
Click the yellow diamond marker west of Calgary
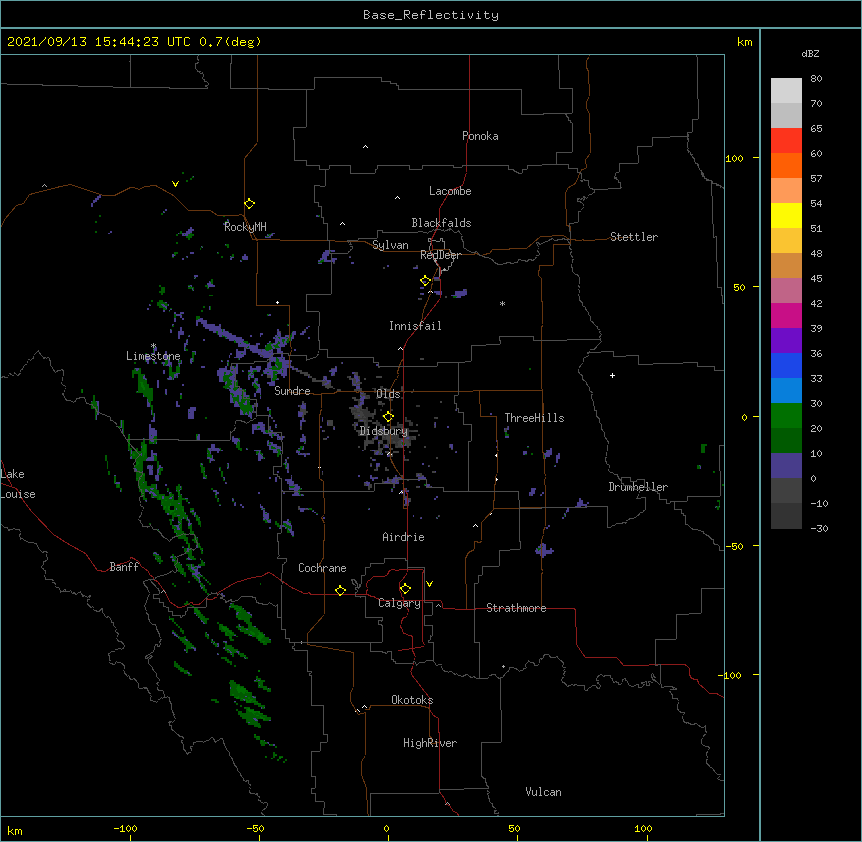(x=340, y=590)
